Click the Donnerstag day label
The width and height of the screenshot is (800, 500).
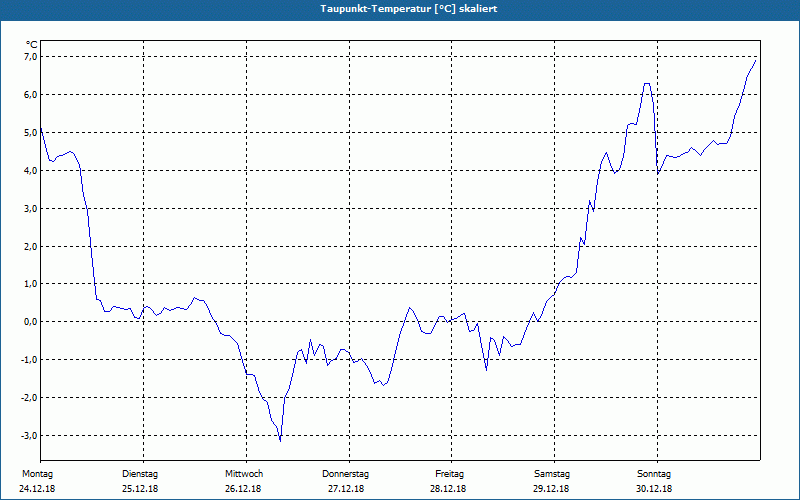tap(345, 474)
